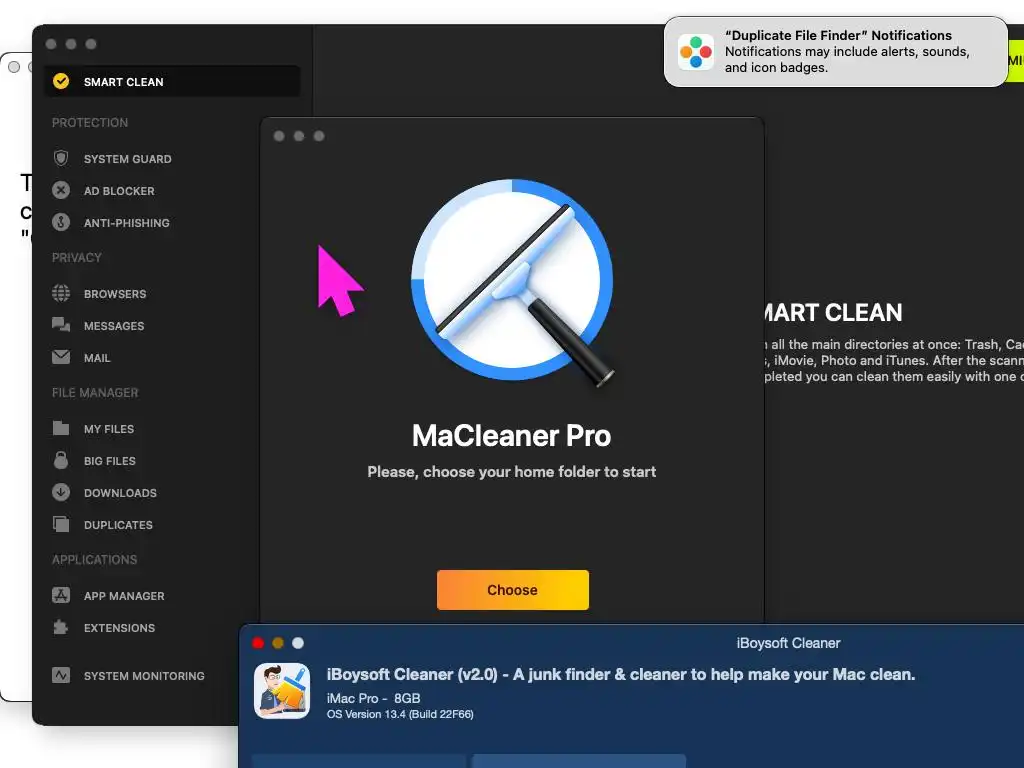
Task: Click the MaCleaner Pro squeegee logo
Action: pyautogui.click(x=513, y=281)
